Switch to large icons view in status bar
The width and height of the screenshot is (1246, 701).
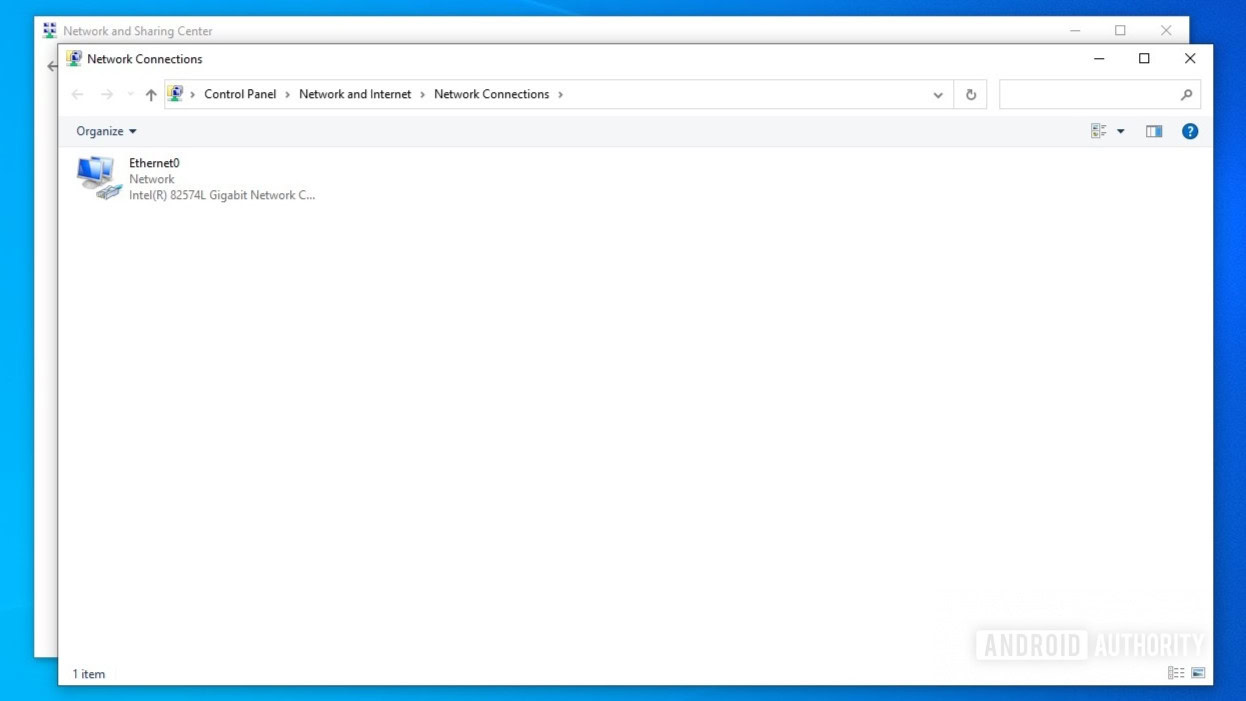pyautogui.click(x=1198, y=673)
